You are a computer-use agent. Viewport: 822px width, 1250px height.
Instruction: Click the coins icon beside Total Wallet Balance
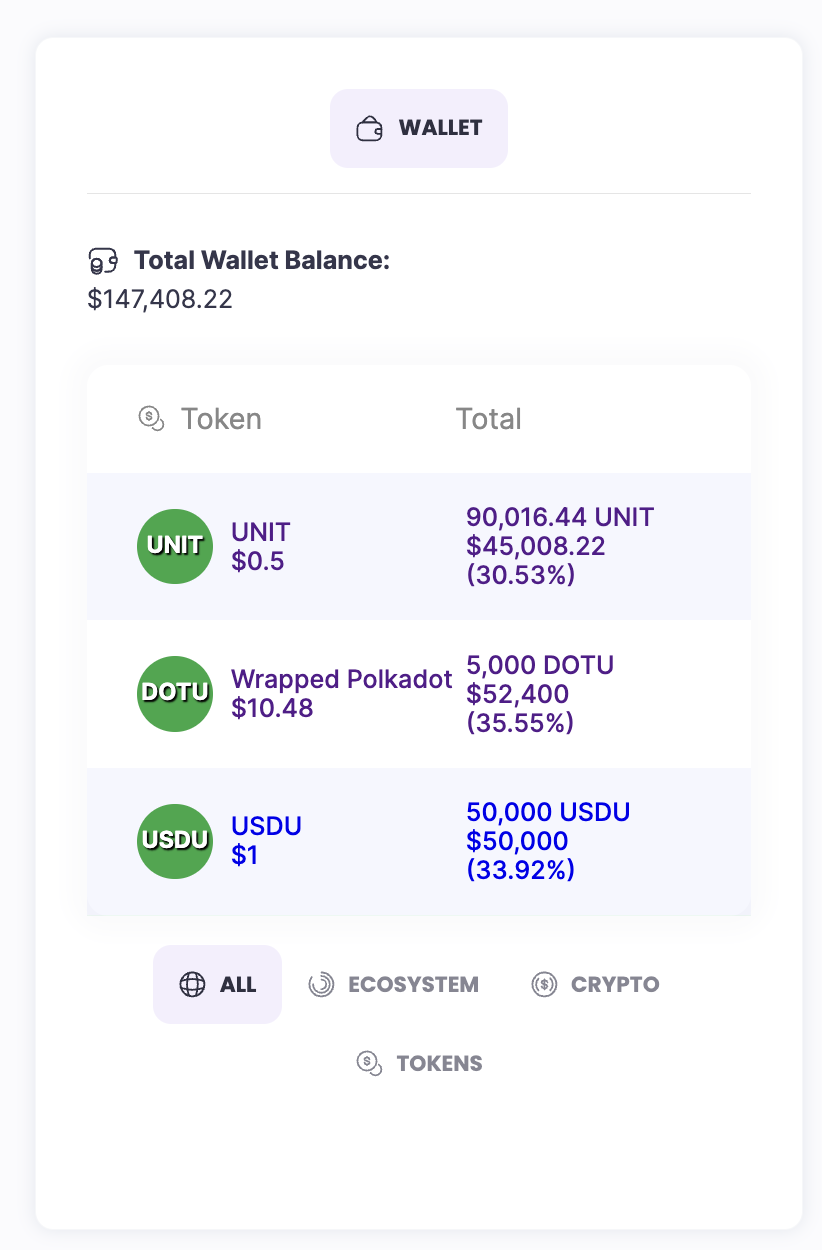(x=104, y=261)
